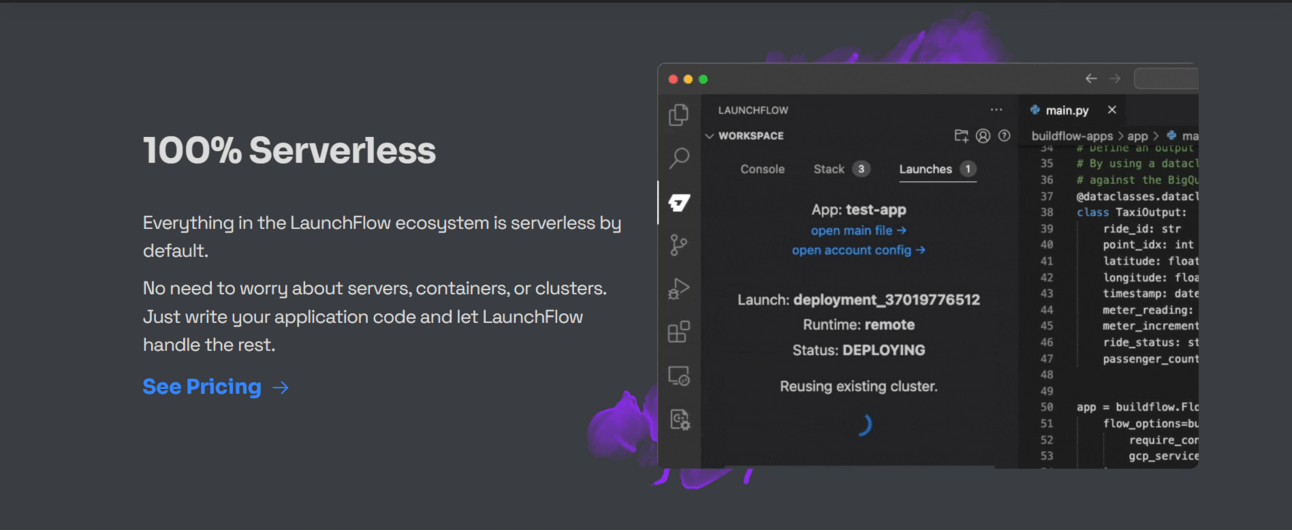Click the 'Launch: deployment_37019776512' text
1292x530 pixels.
[859, 300]
